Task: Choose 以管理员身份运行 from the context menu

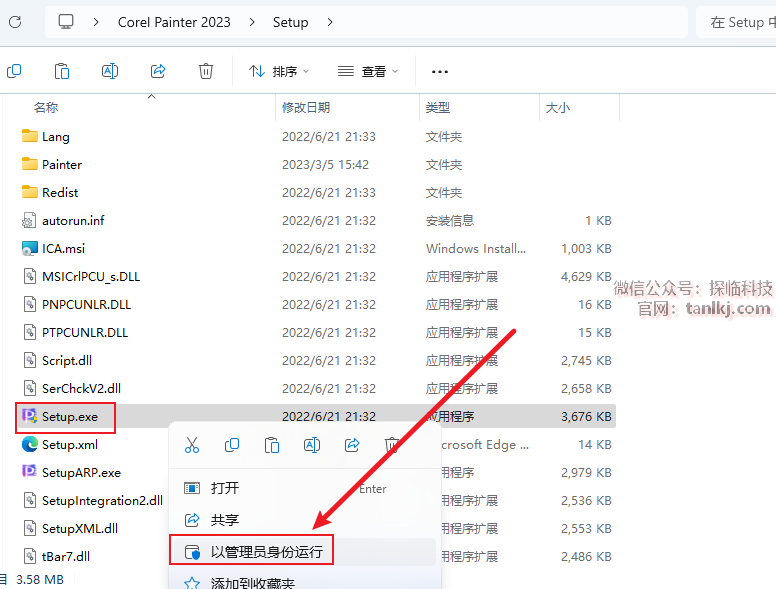Action: coord(266,552)
